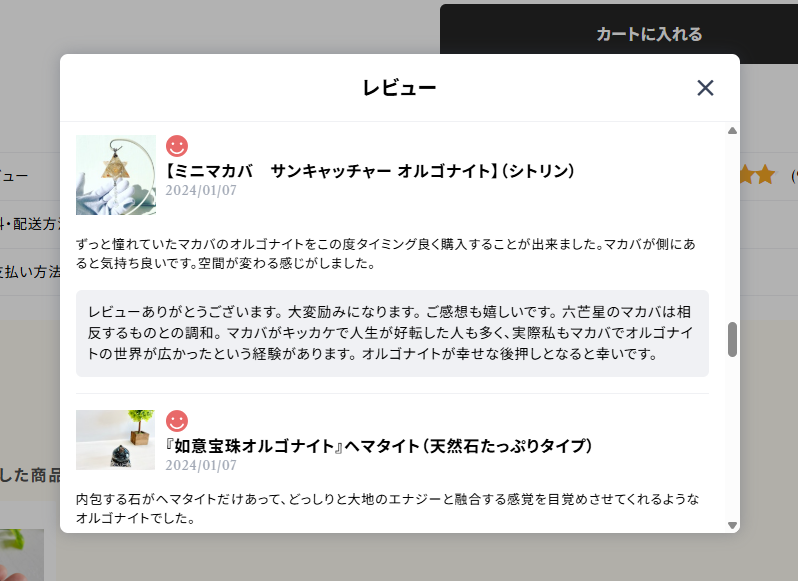
Task: Click the smiley face icon on the 如意宝珠オルゴナイト review
Action: [177, 421]
